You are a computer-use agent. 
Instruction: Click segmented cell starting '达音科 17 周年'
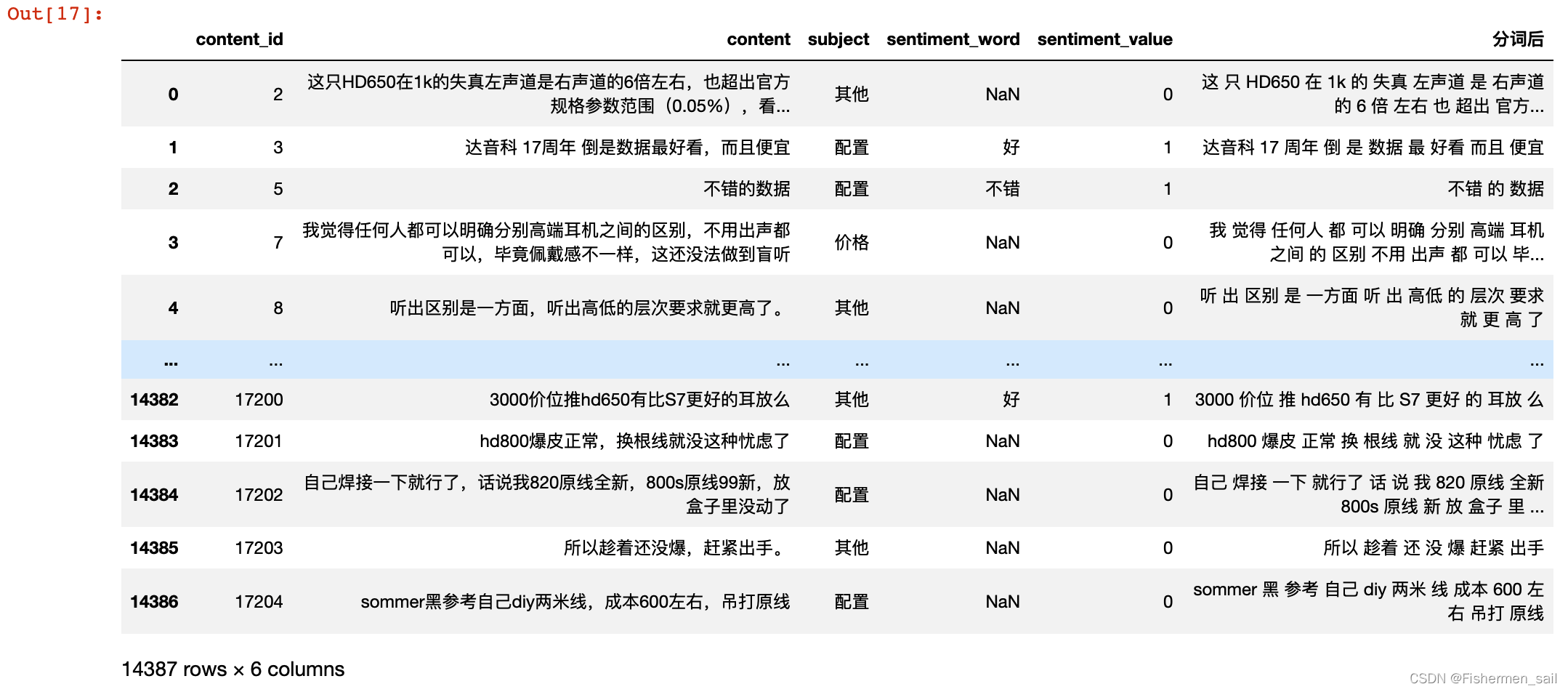[1373, 148]
